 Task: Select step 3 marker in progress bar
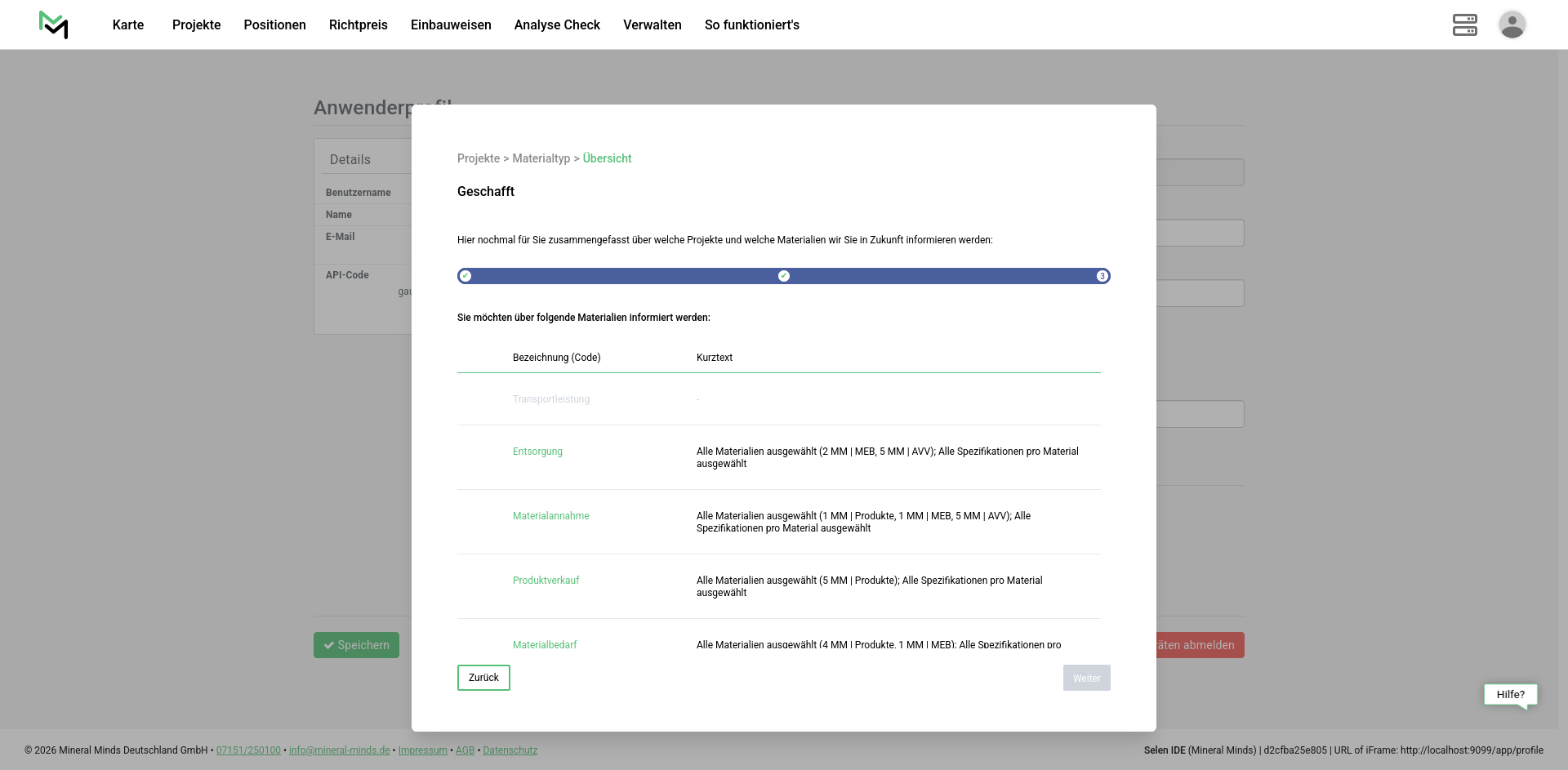[1102, 276]
